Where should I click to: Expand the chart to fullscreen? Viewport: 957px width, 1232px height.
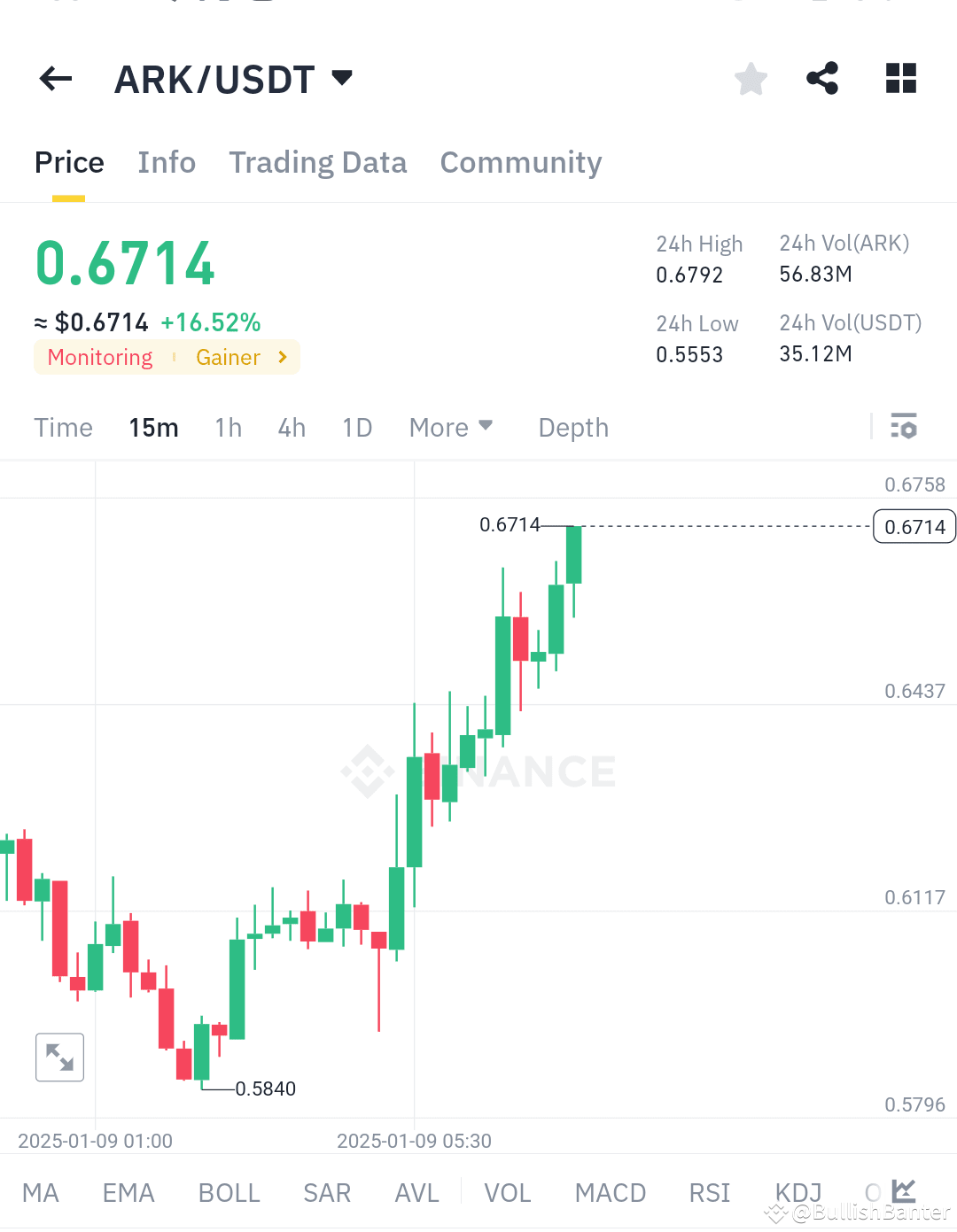(x=59, y=1057)
